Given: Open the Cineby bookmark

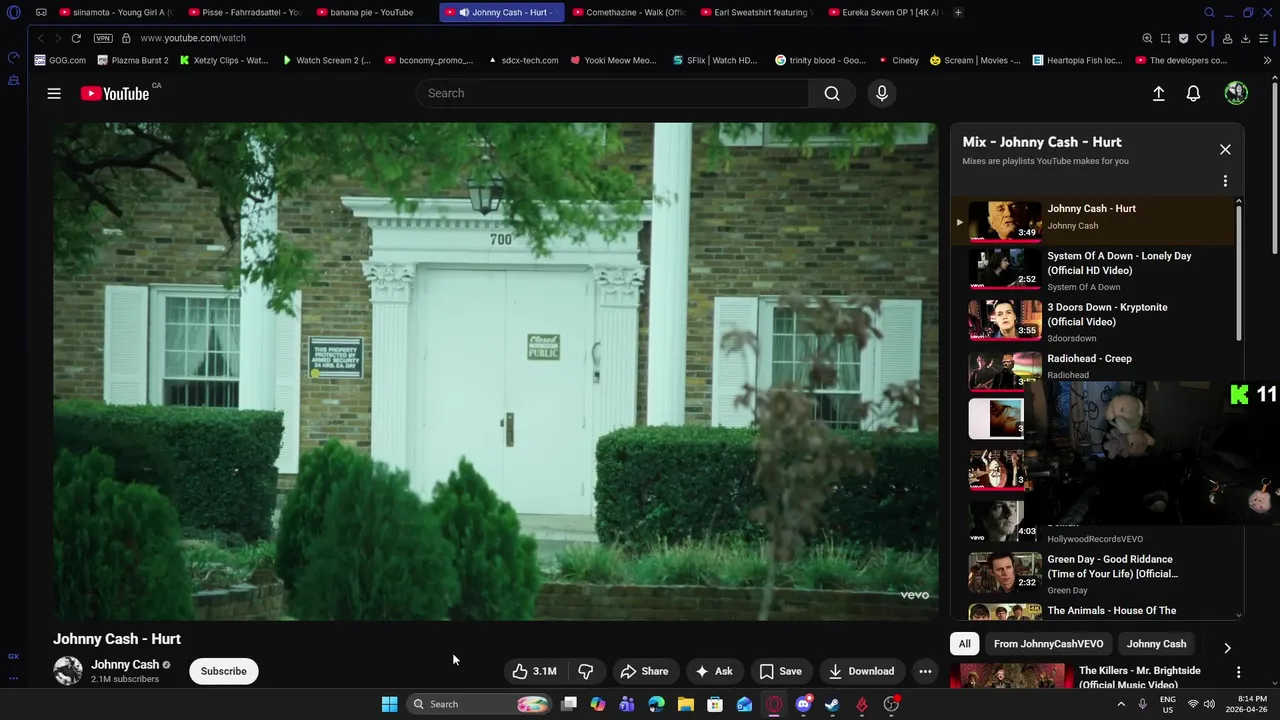Looking at the screenshot, I should coord(898,60).
